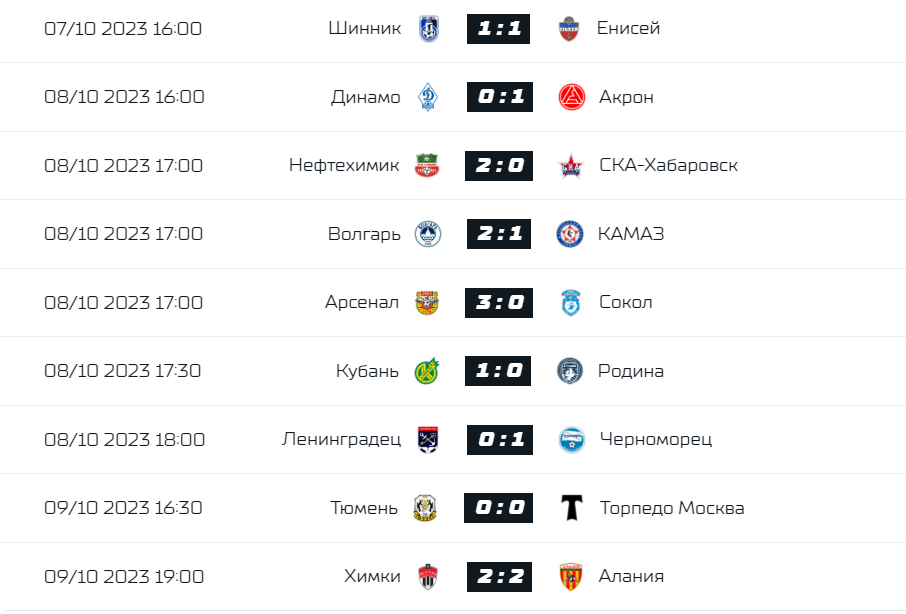The height and width of the screenshot is (614, 906).
Task: Click the SKA-Khabarovsk star logo
Action: pyautogui.click(x=570, y=165)
